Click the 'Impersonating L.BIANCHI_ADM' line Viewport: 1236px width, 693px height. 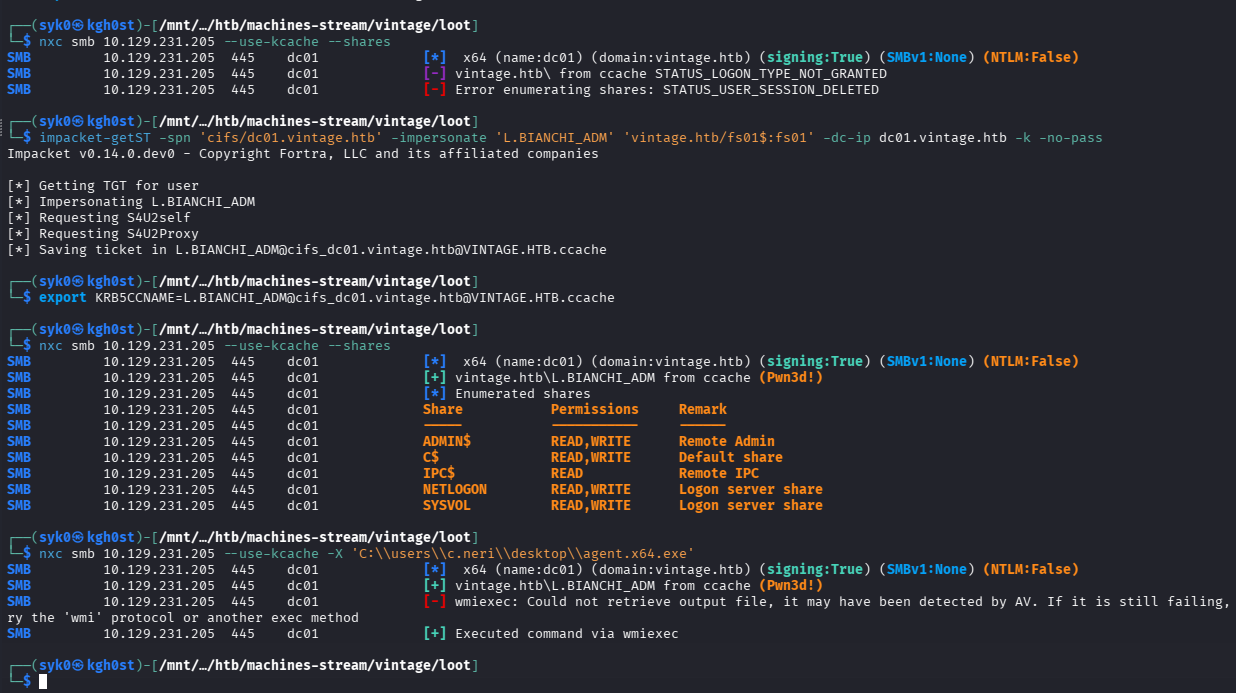pos(131,202)
